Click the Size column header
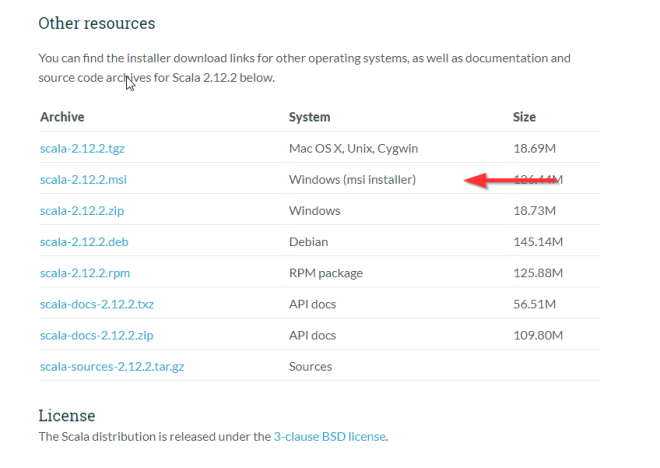 [524, 117]
